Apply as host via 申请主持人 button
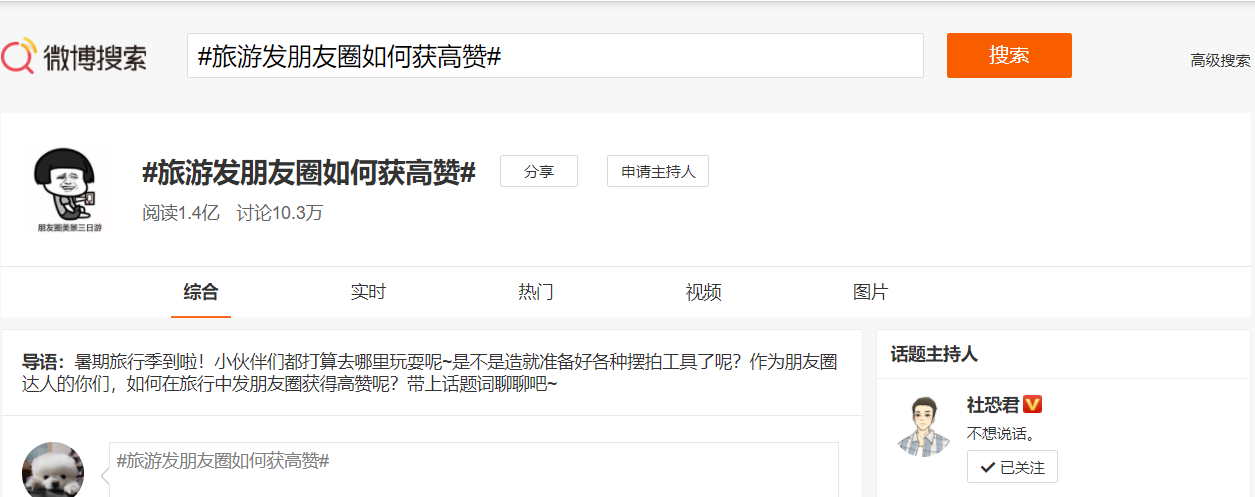The height and width of the screenshot is (497, 1255). (657, 172)
